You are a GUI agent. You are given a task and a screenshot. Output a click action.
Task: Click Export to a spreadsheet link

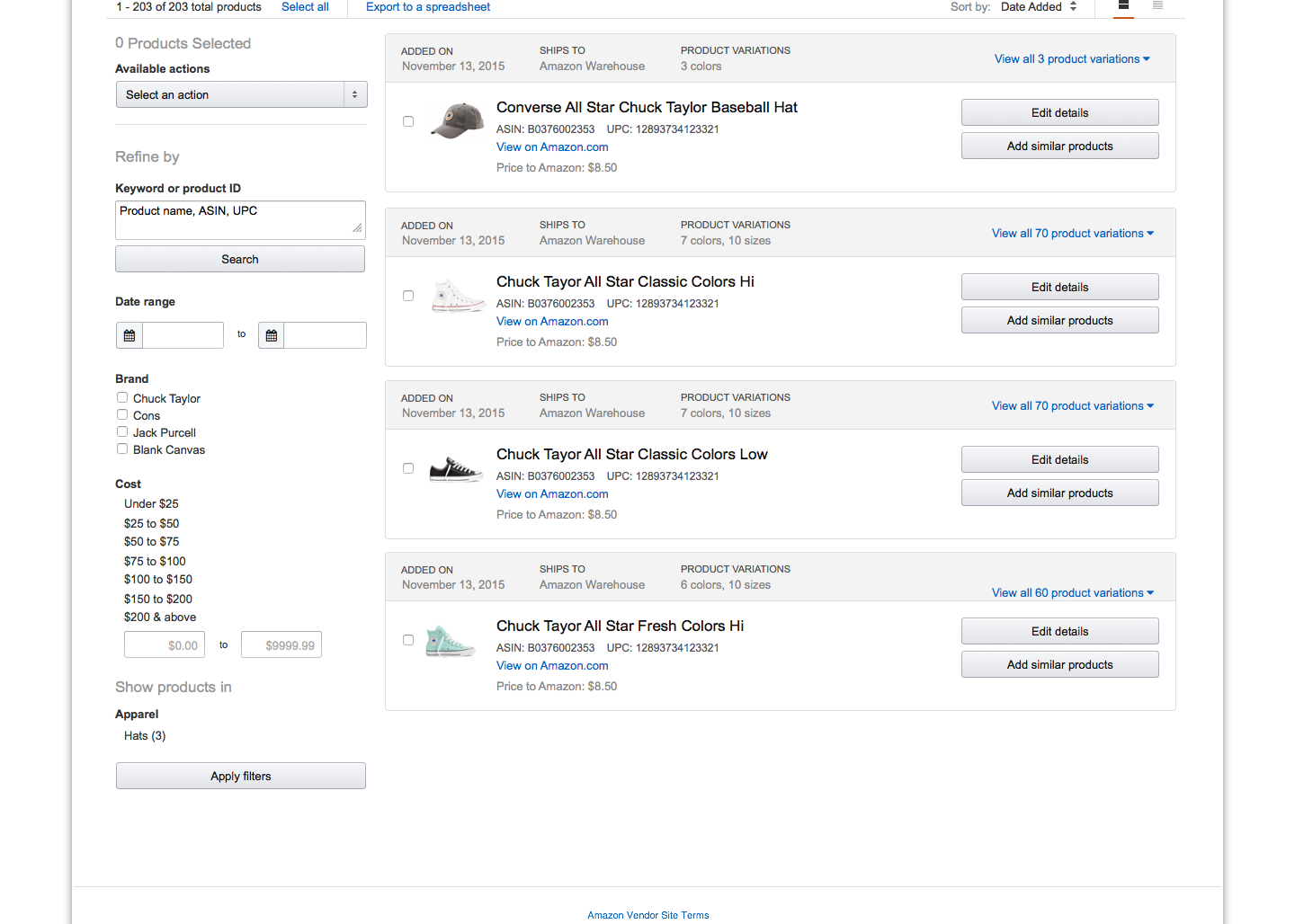(428, 6)
